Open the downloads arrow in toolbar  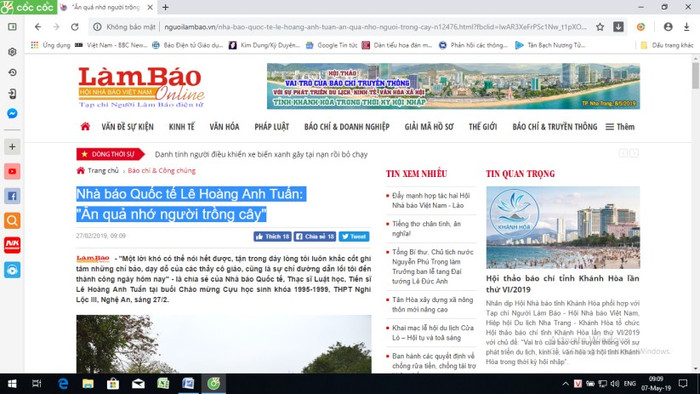(687, 27)
